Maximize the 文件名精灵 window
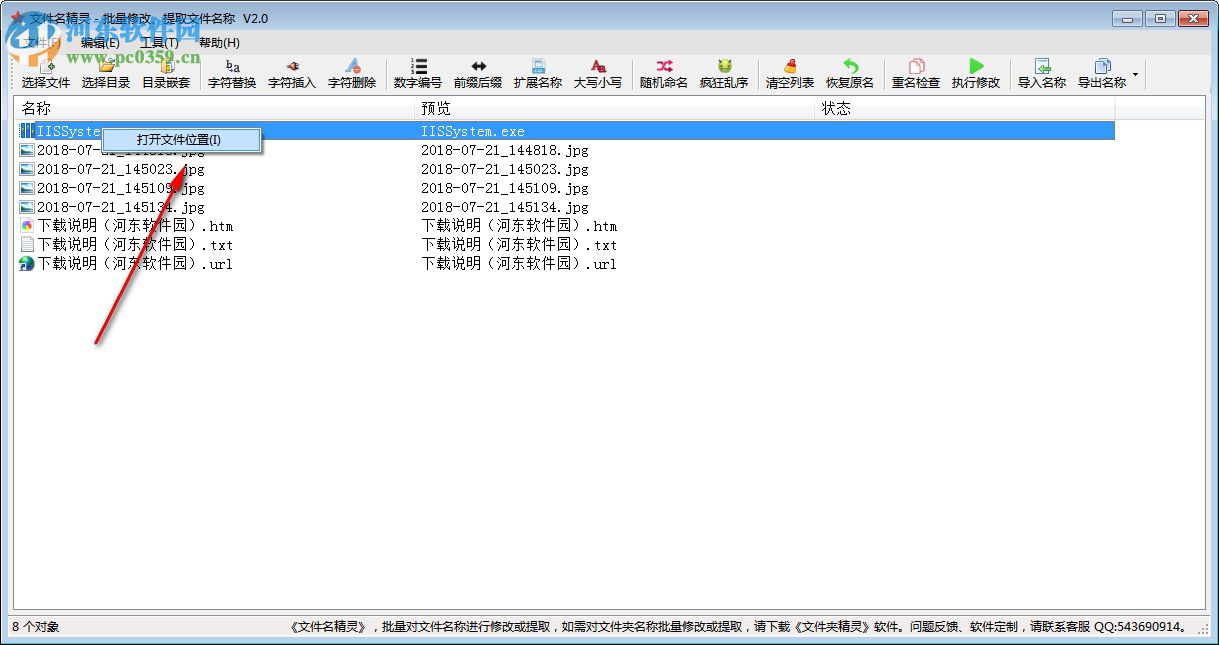Viewport: 1219px width, 645px height. [x=1160, y=17]
